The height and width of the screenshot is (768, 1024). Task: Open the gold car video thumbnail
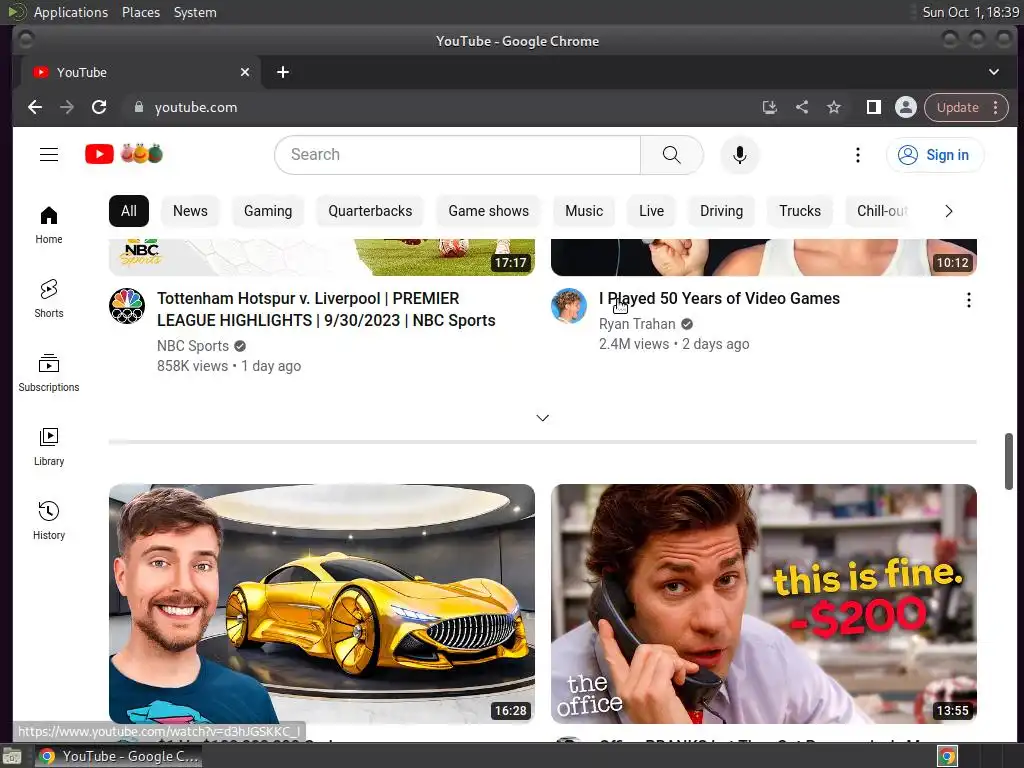322,603
